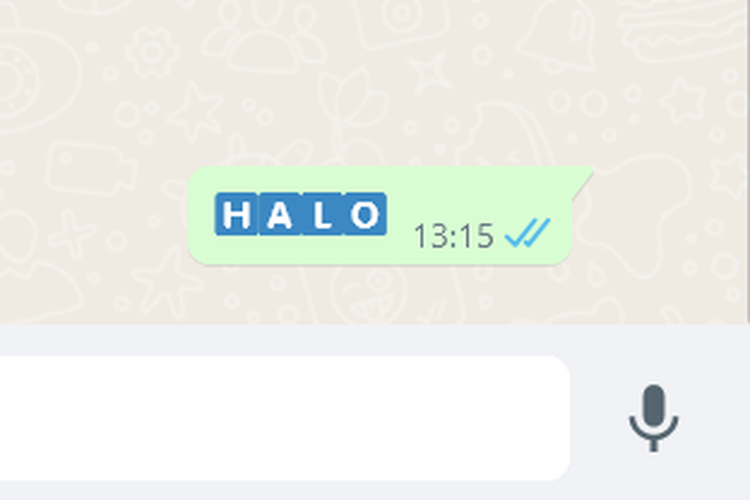The width and height of the screenshot is (750, 500).
Task: Select the blue A letter block
Action: tap(280, 214)
